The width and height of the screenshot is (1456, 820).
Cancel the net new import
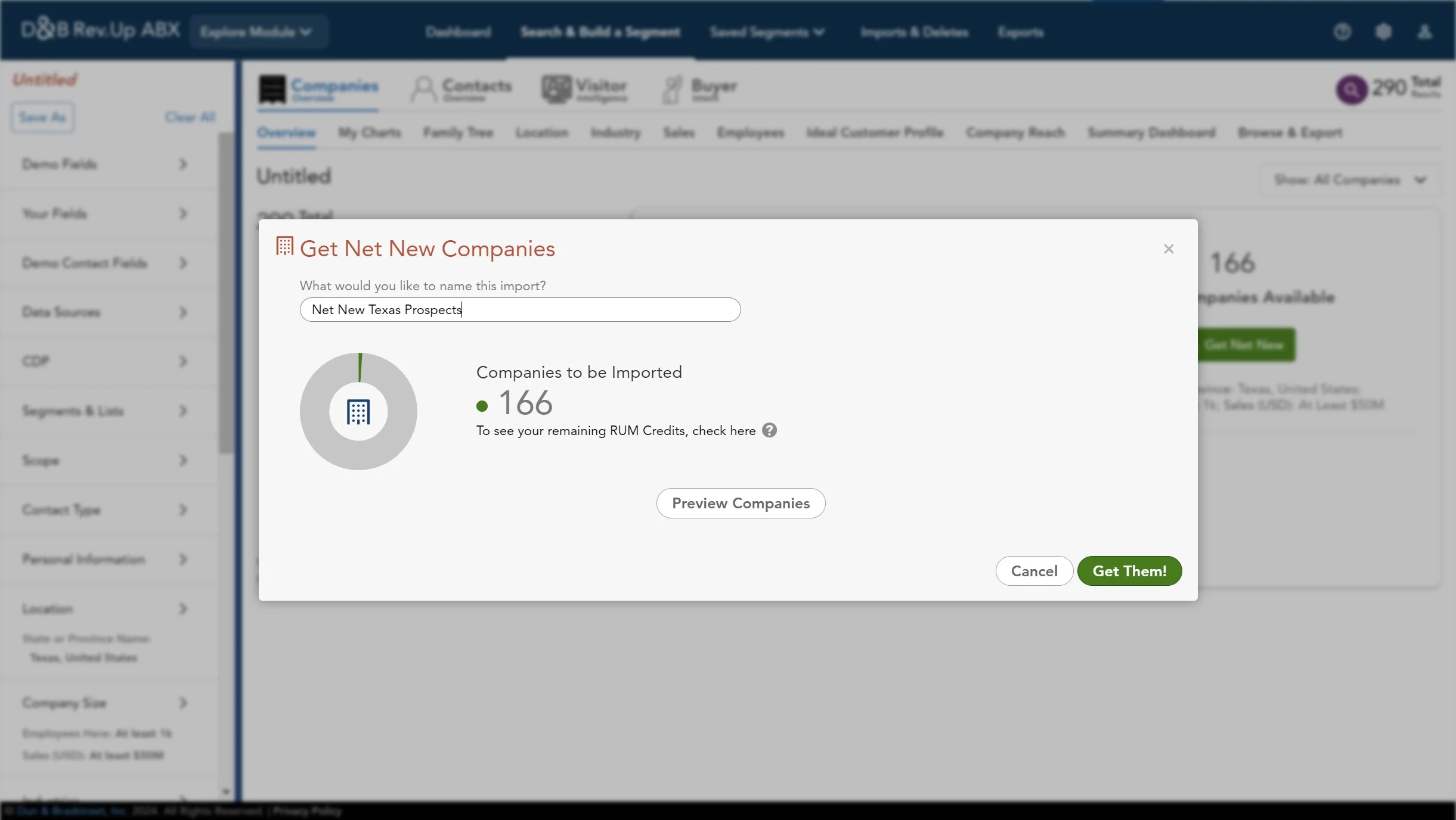pos(1034,571)
